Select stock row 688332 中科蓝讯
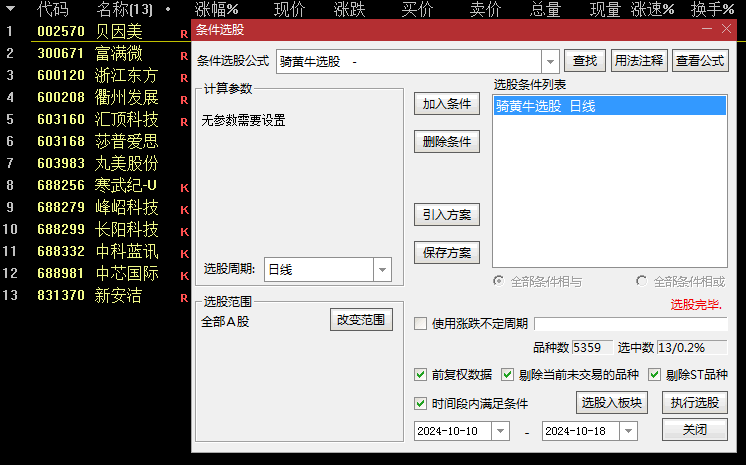This screenshot has width=746, height=465. [95, 251]
